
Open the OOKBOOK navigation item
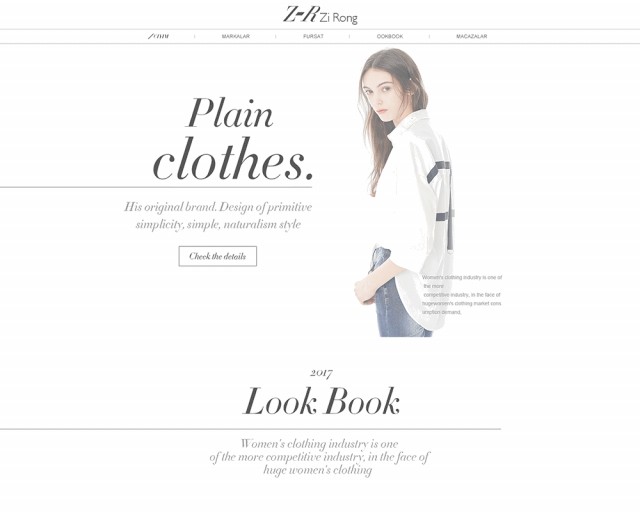point(390,36)
